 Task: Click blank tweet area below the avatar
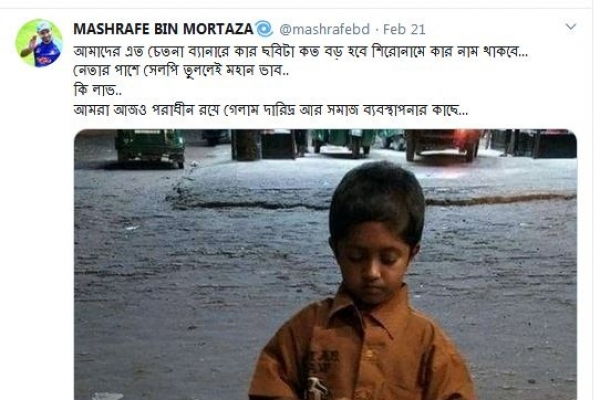point(38,230)
